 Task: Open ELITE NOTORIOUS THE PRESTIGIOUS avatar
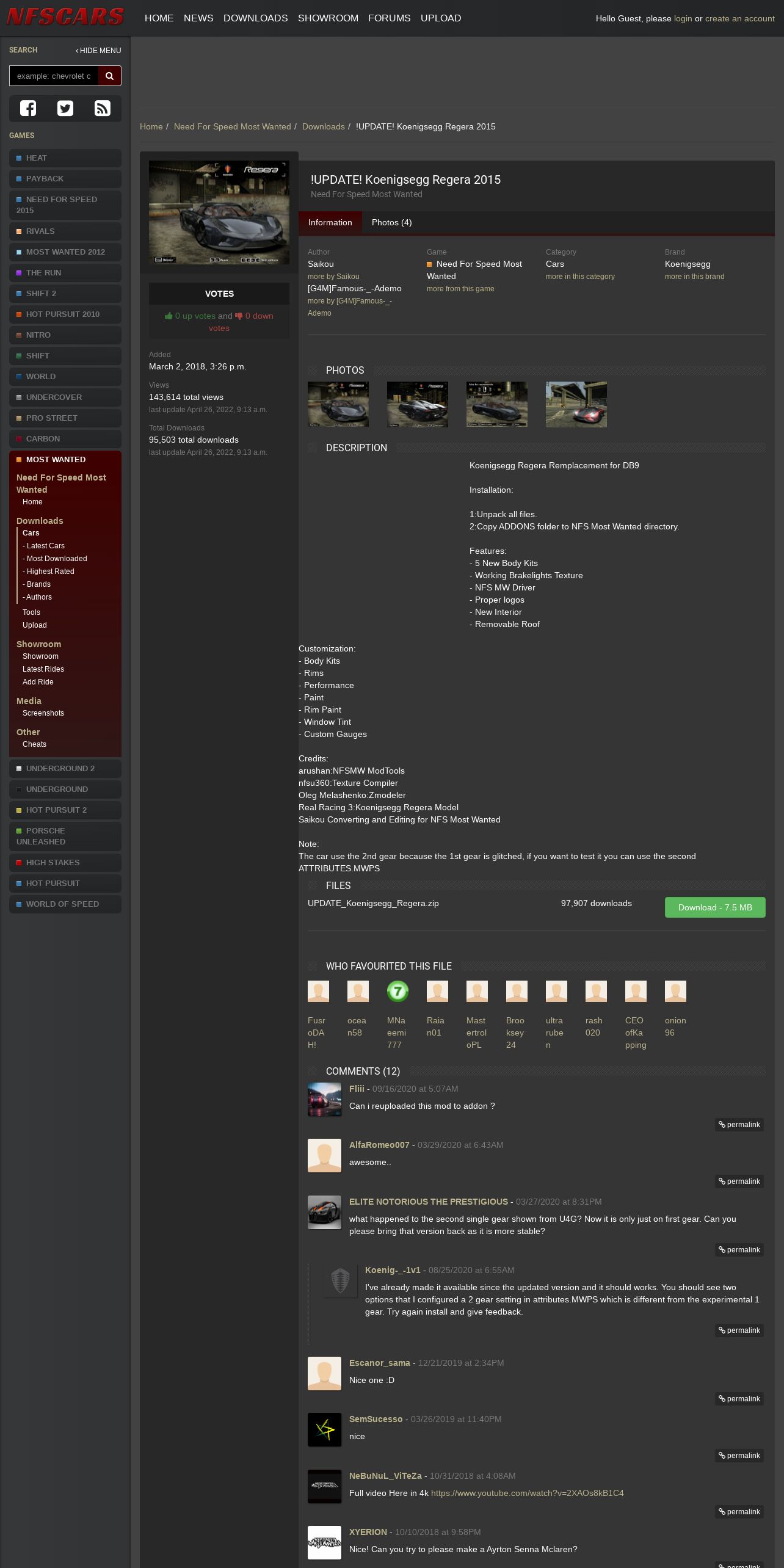click(x=324, y=1212)
